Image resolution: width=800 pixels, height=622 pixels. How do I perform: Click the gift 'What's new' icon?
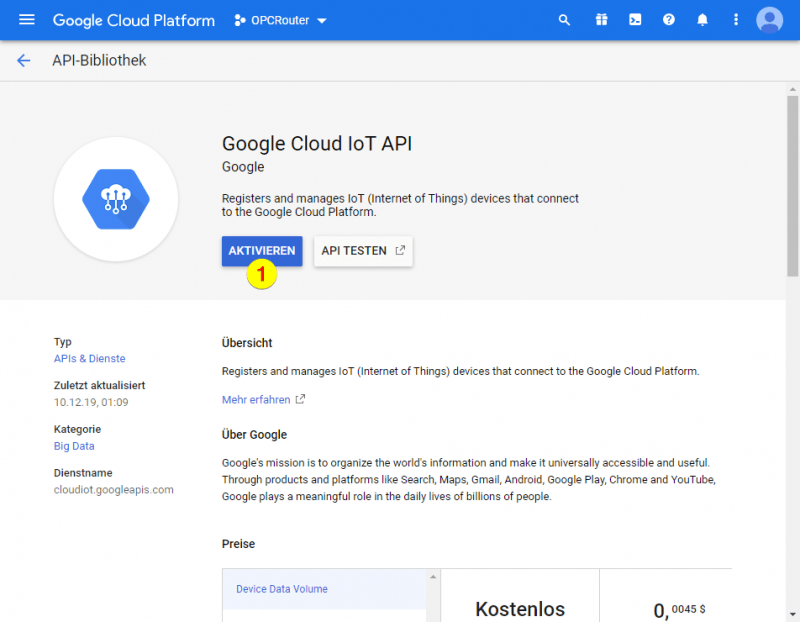point(601,20)
